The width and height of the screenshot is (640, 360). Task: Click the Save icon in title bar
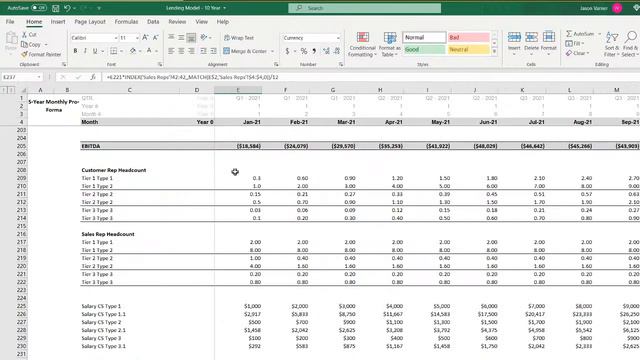click(56, 8)
